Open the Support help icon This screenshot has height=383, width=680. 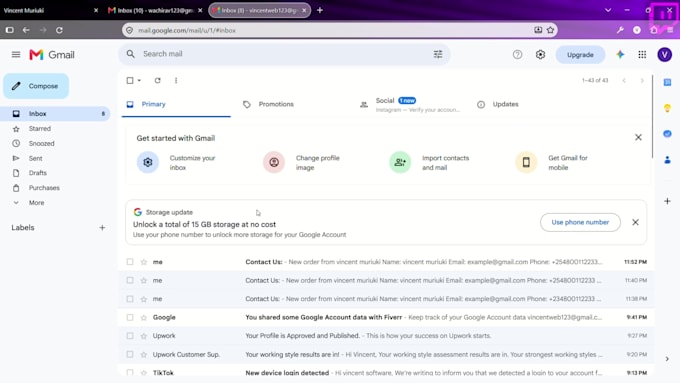click(517, 55)
